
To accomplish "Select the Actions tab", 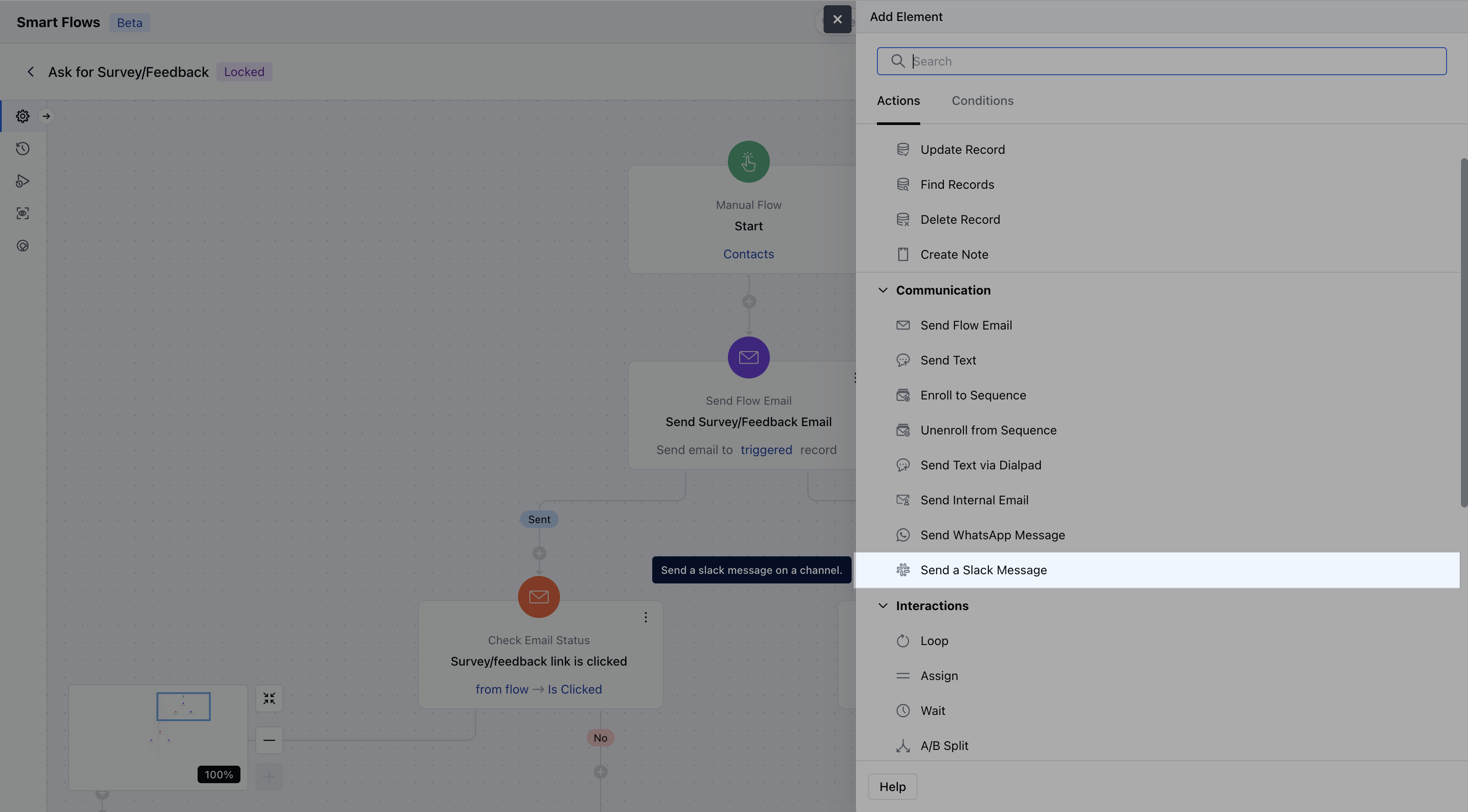I will pyautogui.click(x=898, y=101).
